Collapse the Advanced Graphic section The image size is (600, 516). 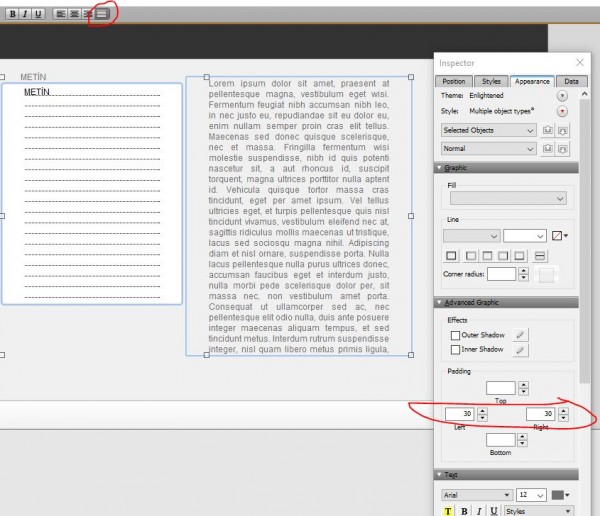pos(439,302)
